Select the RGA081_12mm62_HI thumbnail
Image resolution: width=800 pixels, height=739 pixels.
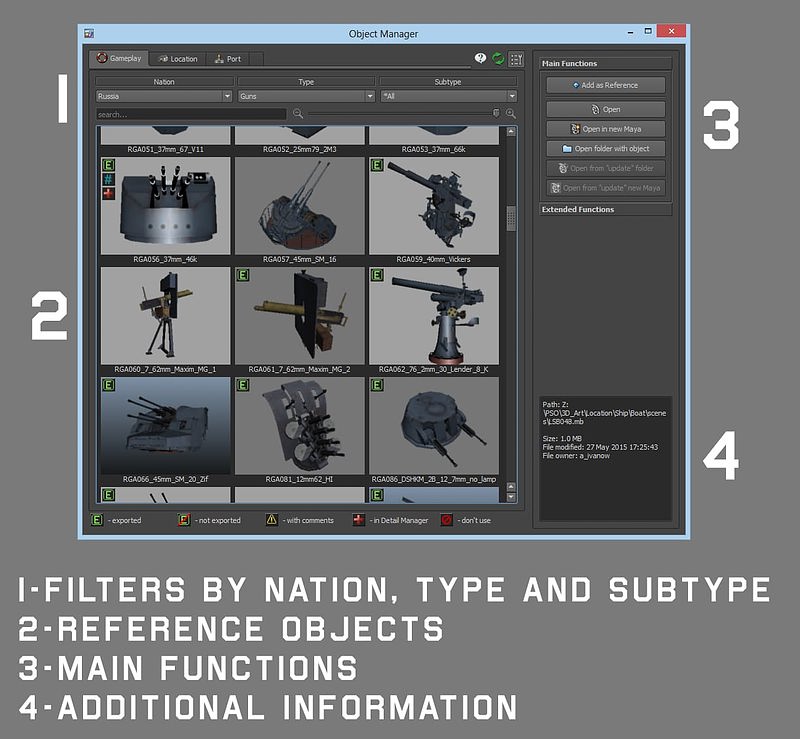(x=299, y=426)
